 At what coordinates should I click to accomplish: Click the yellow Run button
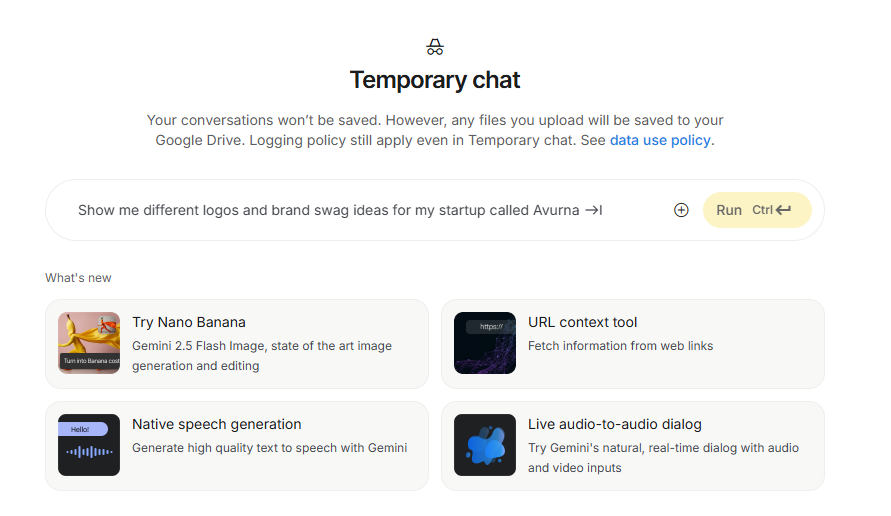(x=757, y=210)
